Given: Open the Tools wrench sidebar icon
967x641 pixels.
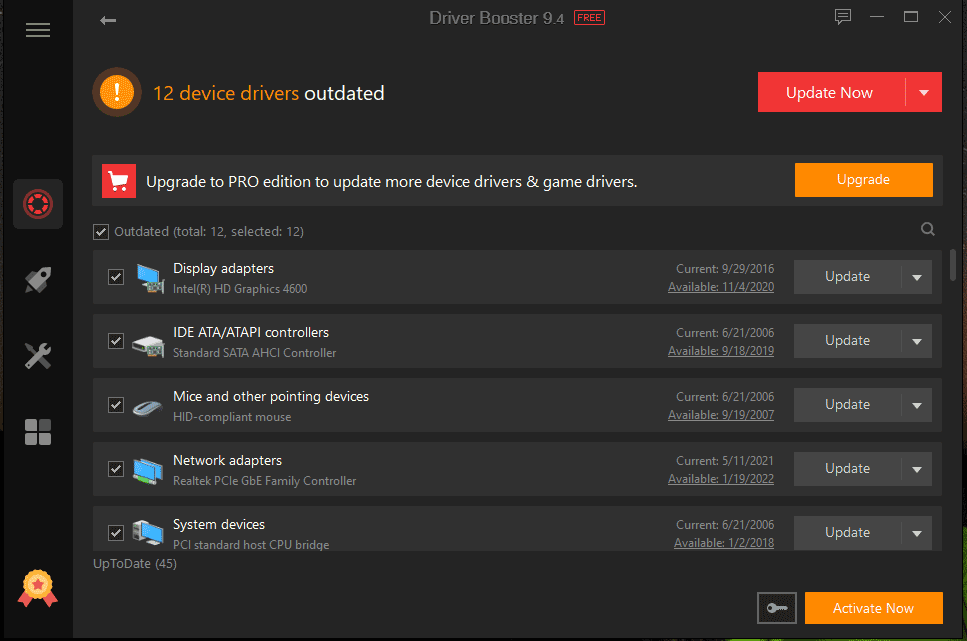Looking at the screenshot, I should click(38, 356).
